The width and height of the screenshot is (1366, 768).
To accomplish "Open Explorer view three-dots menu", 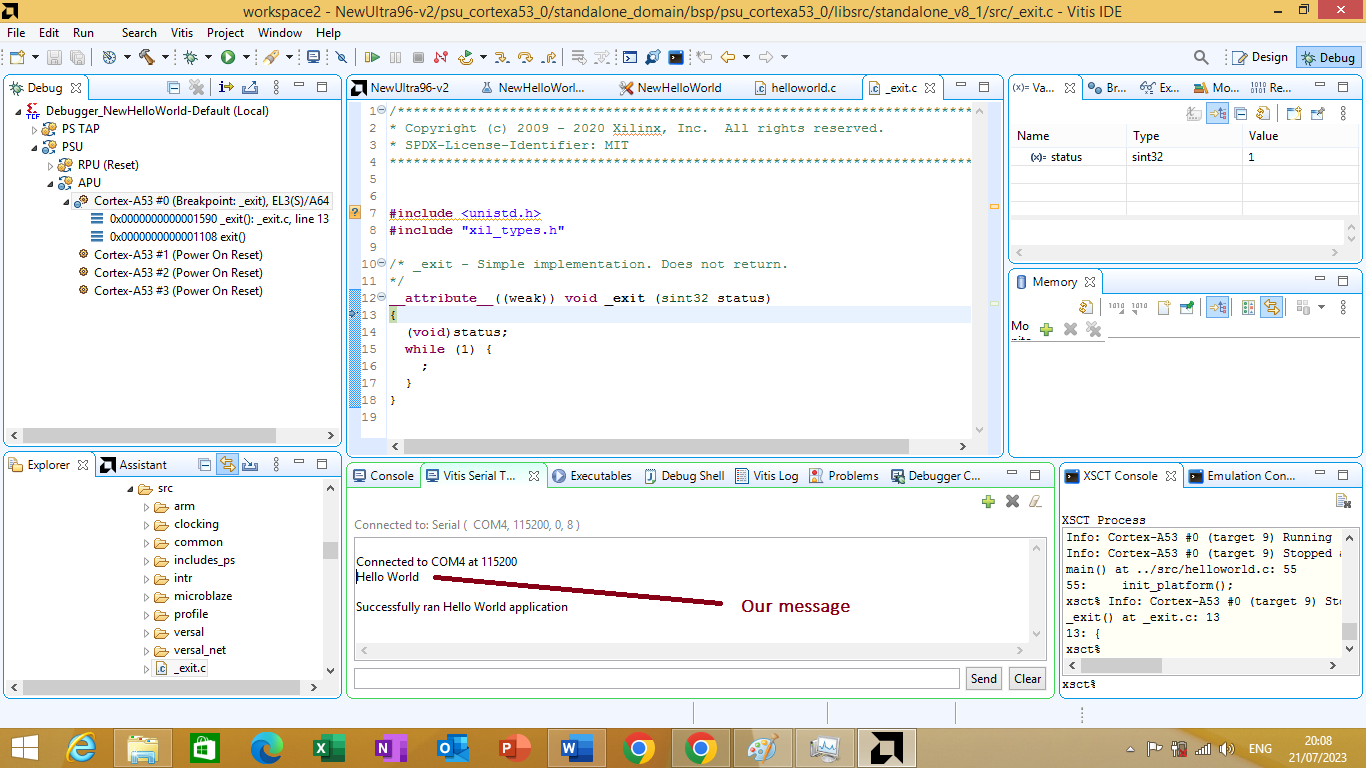I will coord(276,464).
